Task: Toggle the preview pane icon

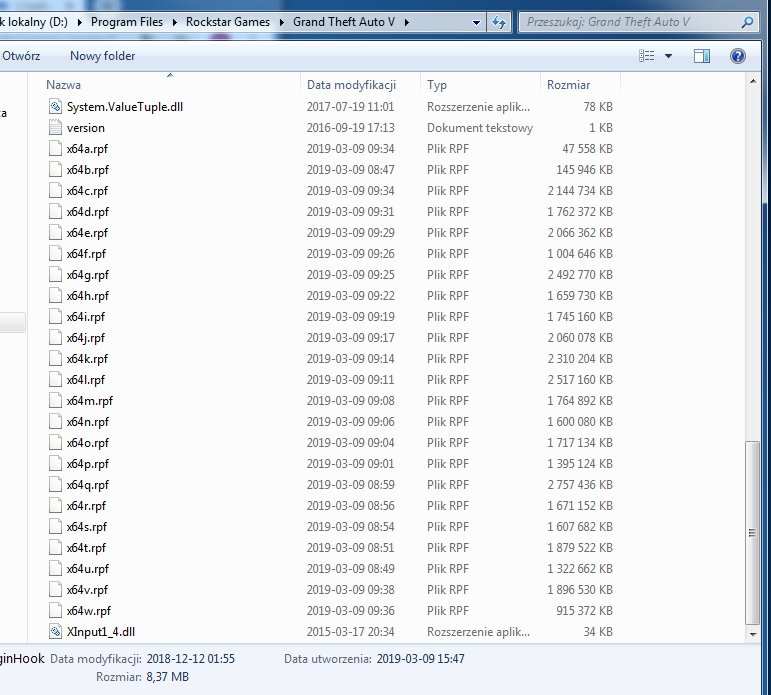Action: (x=702, y=56)
